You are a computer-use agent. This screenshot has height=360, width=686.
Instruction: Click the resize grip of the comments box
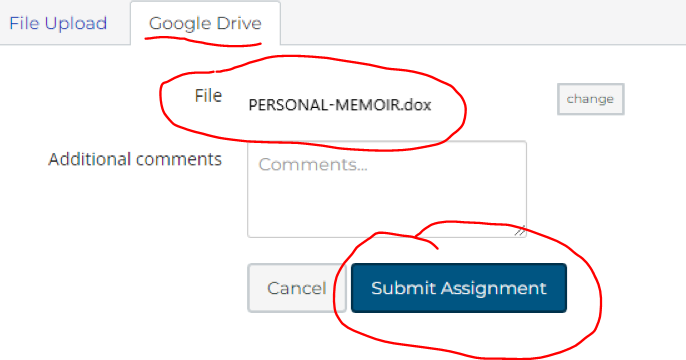(x=520, y=231)
